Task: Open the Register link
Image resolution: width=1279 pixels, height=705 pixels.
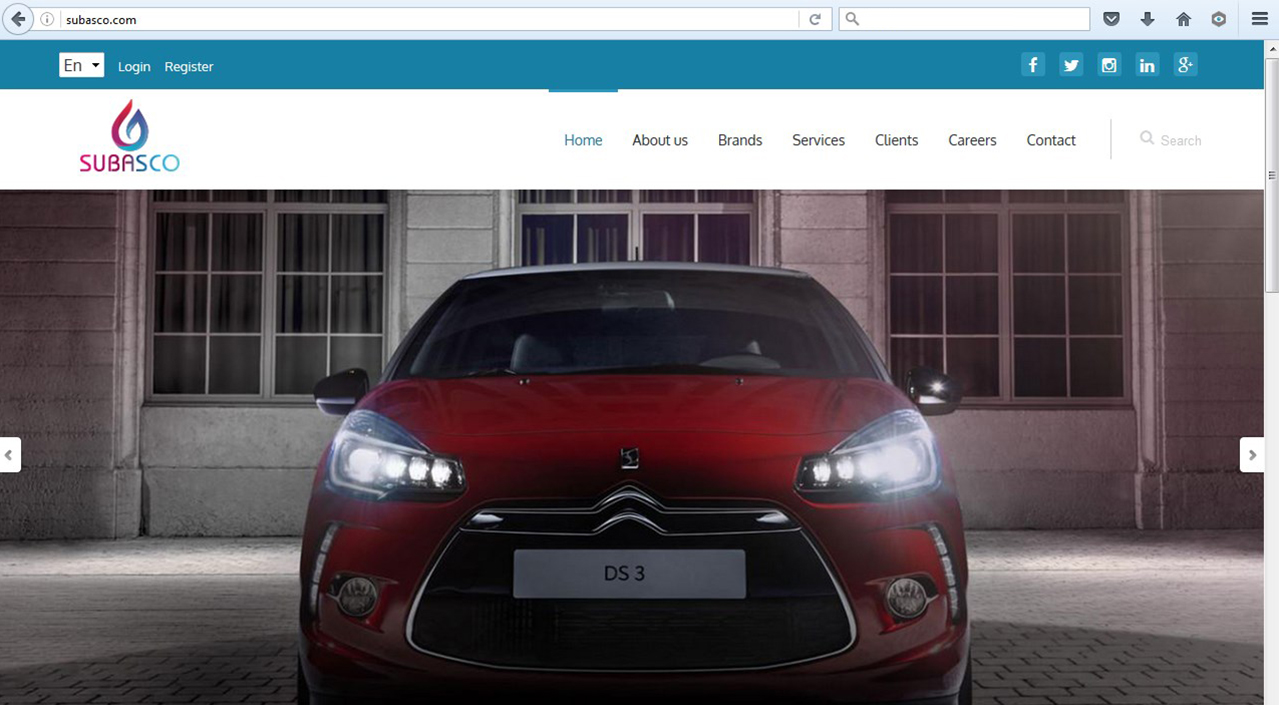Action: click(189, 67)
